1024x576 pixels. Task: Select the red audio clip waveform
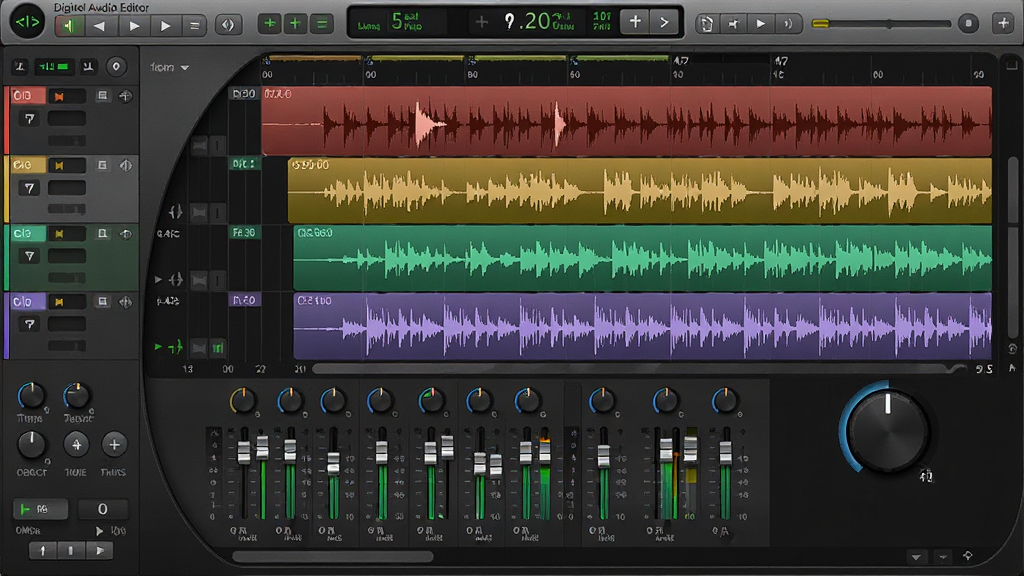(626, 121)
